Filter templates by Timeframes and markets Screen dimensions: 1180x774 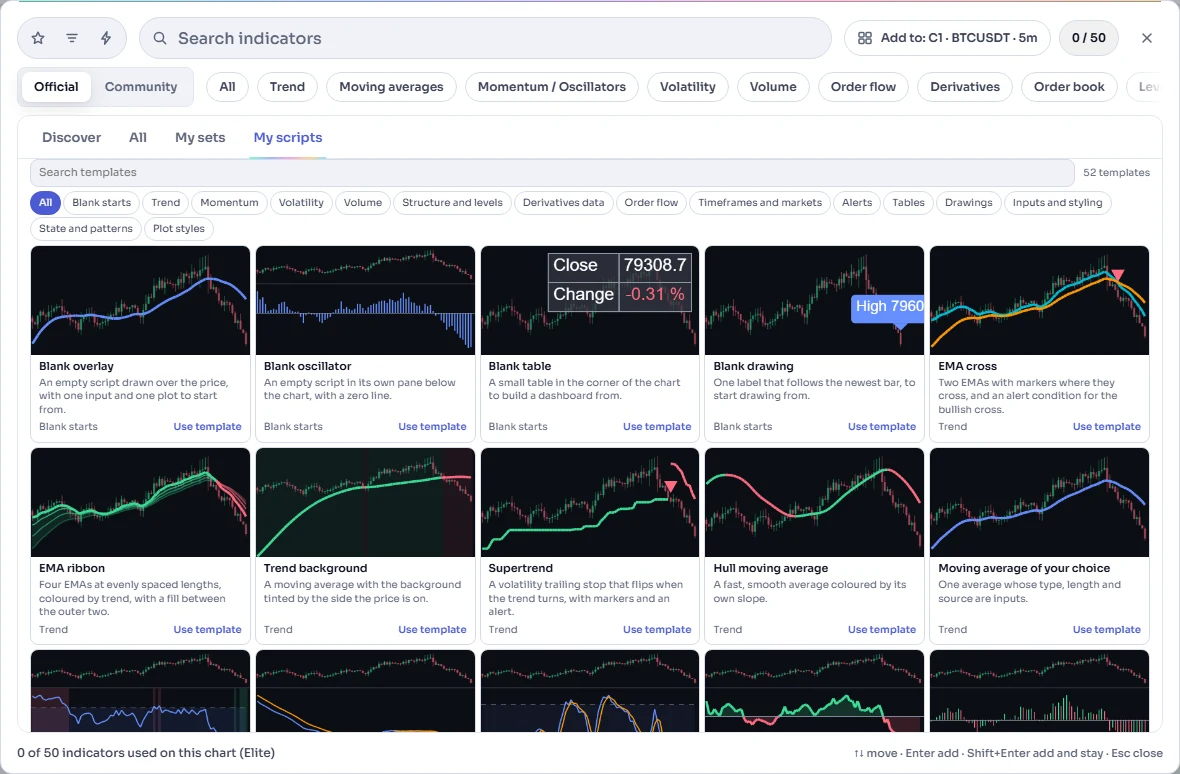pos(760,202)
